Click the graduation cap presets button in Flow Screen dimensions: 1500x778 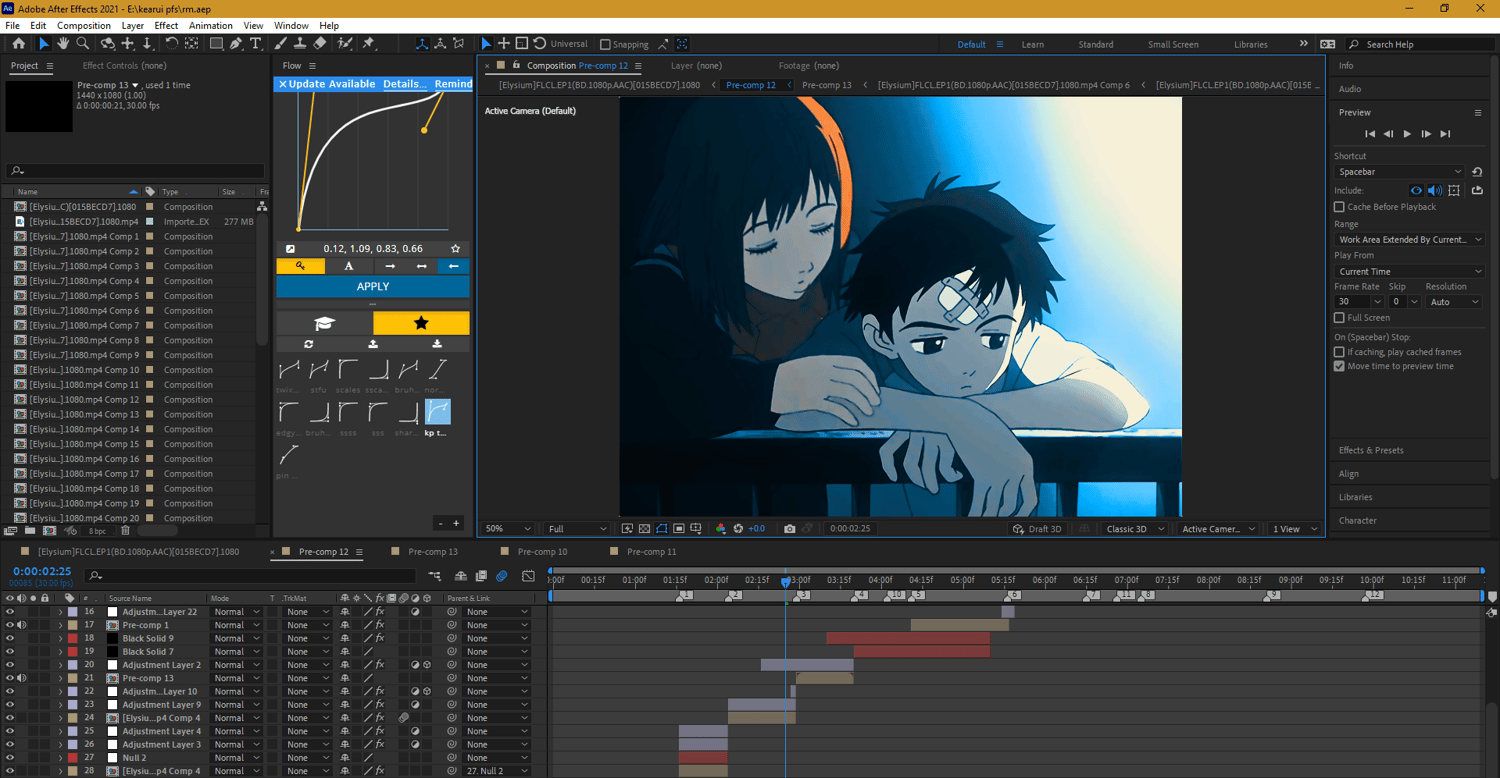(x=324, y=323)
